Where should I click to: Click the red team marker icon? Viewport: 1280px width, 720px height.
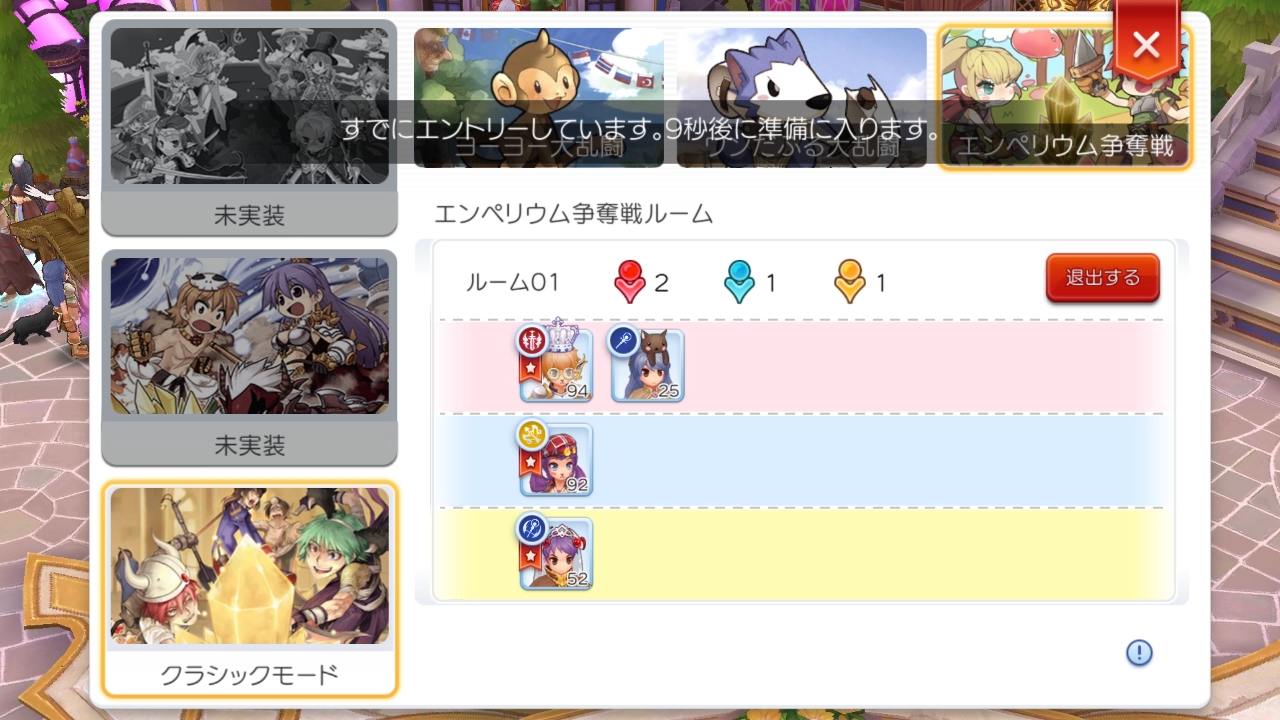click(629, 282)
